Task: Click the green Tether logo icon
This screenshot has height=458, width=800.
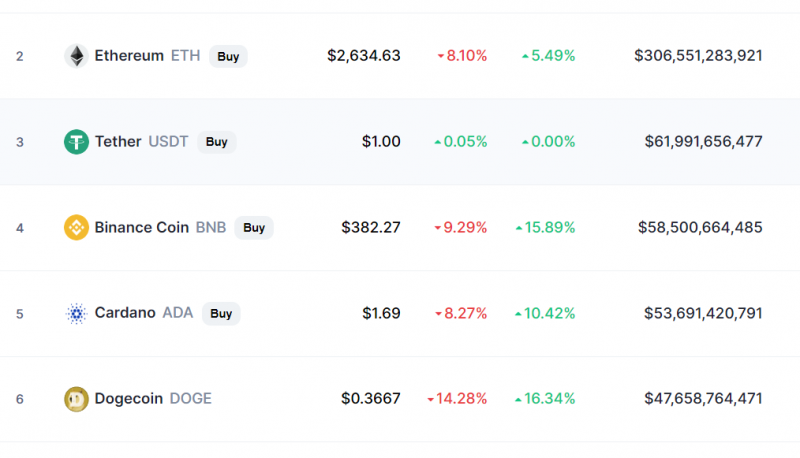Action: pyautogui.click(x=77, y=142)
